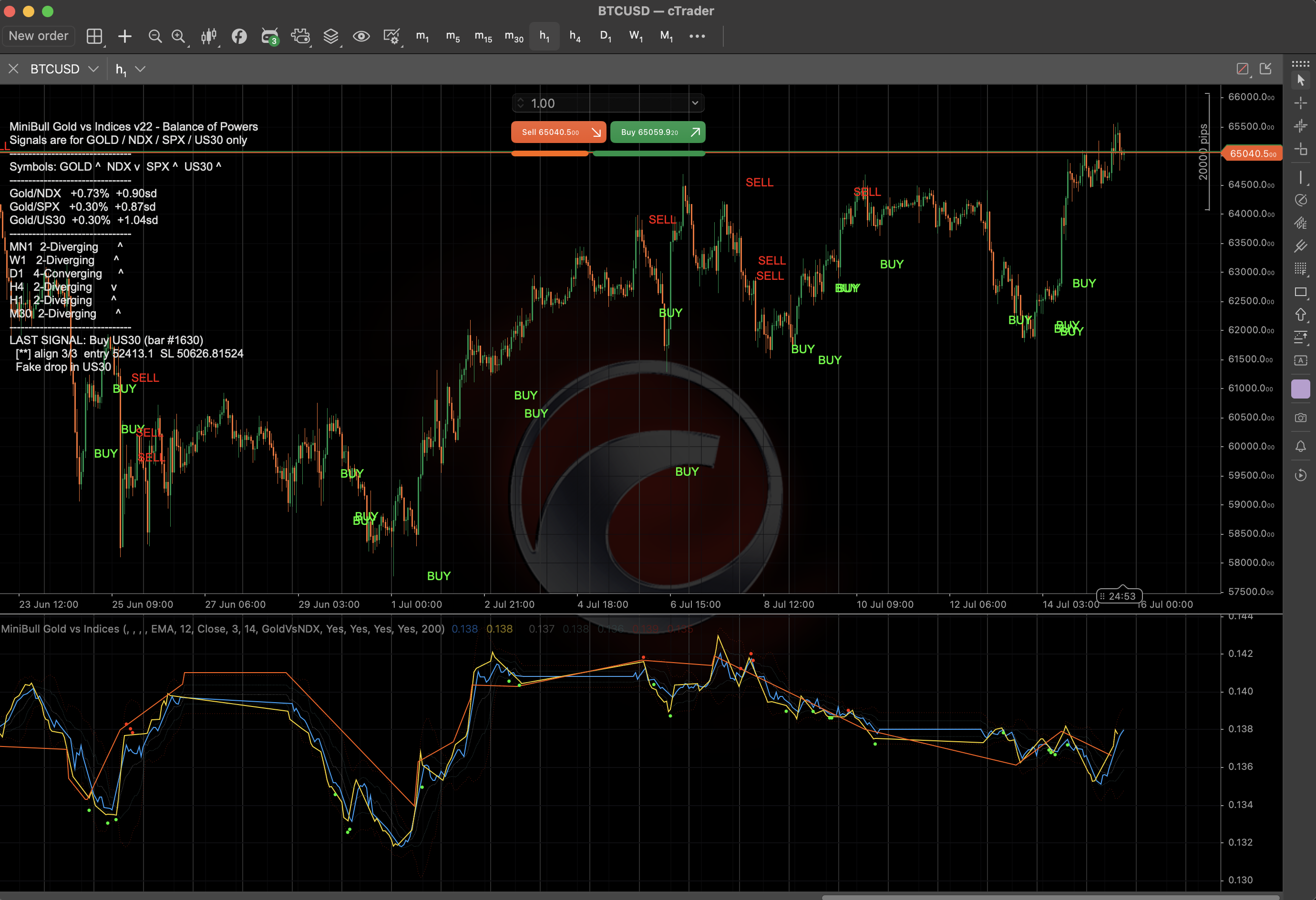Open the f indicators icon

click(239, 36)
